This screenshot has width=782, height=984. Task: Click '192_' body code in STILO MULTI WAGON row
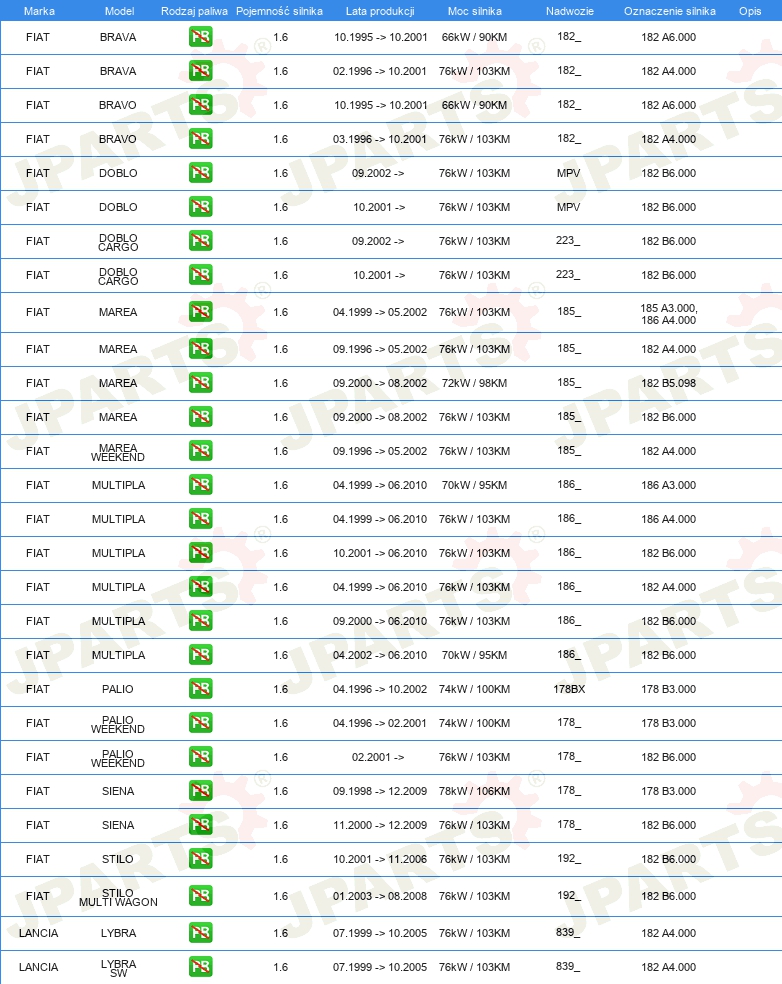pyautogui.click(x=569, y=896)
